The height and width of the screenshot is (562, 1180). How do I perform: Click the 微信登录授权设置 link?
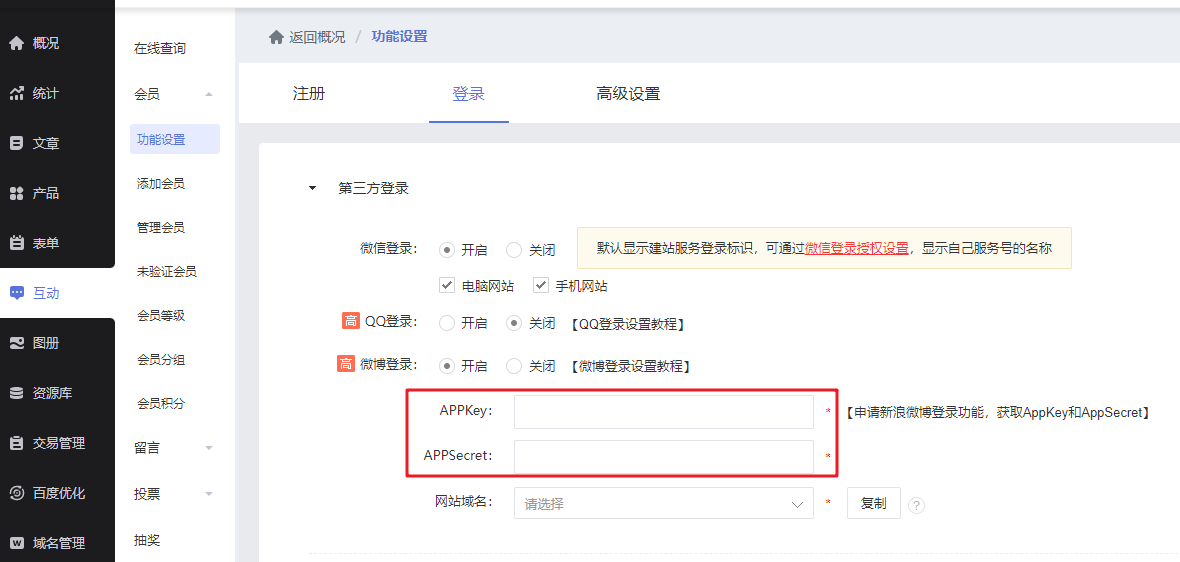856,248
